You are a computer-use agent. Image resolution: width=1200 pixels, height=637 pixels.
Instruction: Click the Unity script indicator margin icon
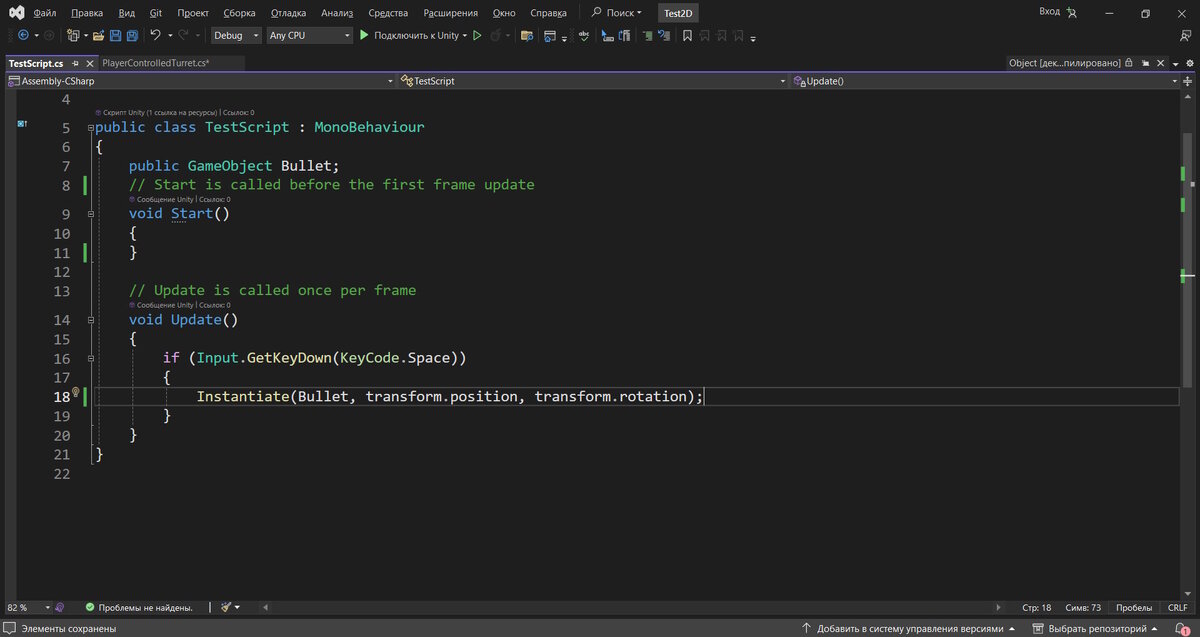pos(21,124)
